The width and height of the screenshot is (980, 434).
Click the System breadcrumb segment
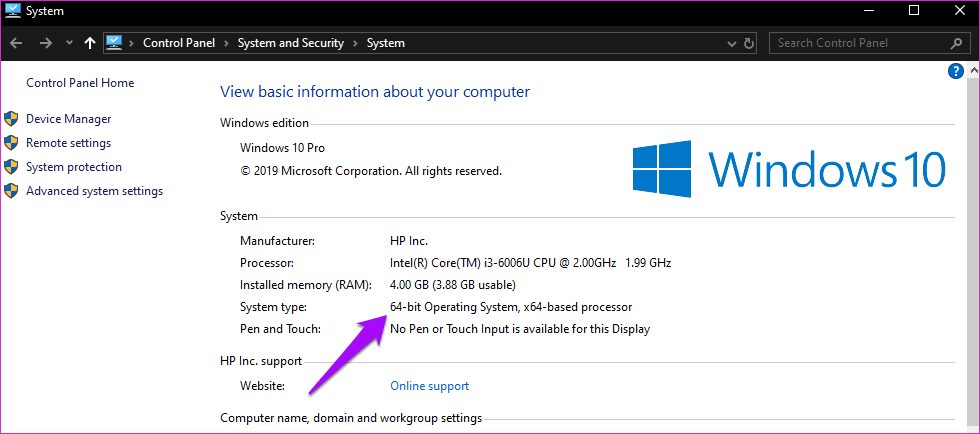point(386,43)
